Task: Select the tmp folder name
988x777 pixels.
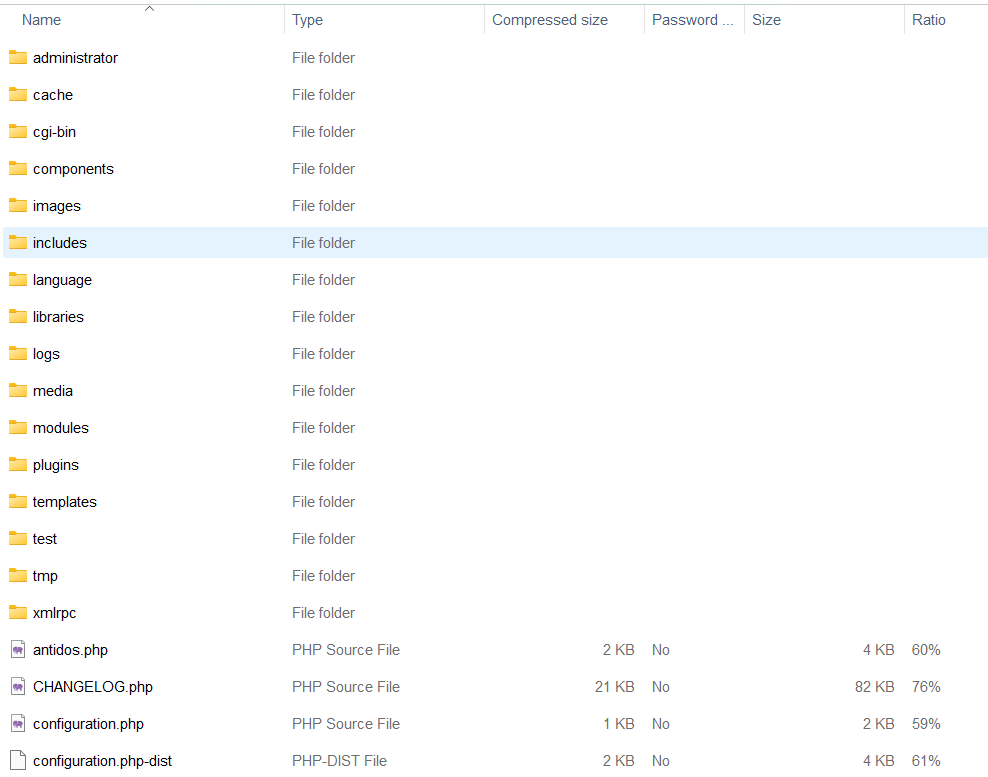Action: 45,576
